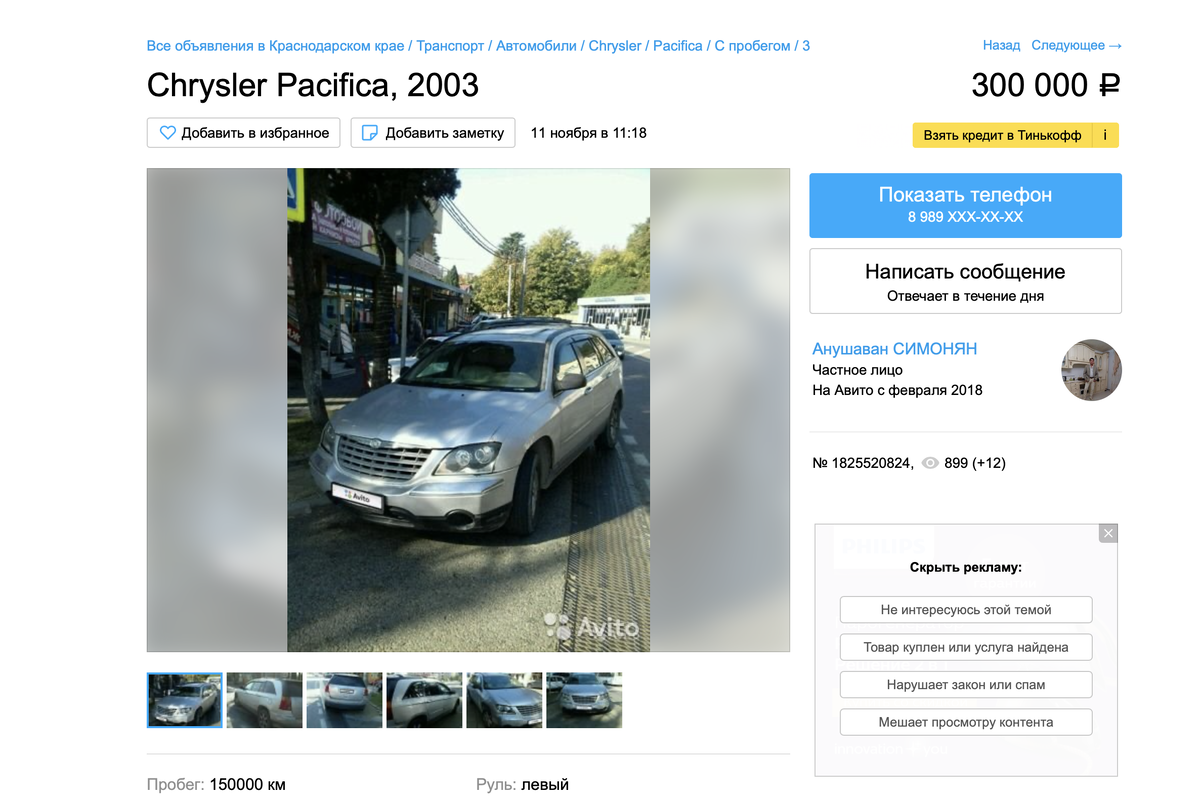Click the note icon in Добавить заметку
This screenshot has width=1200, height=796.
click(x=370, y=133)
